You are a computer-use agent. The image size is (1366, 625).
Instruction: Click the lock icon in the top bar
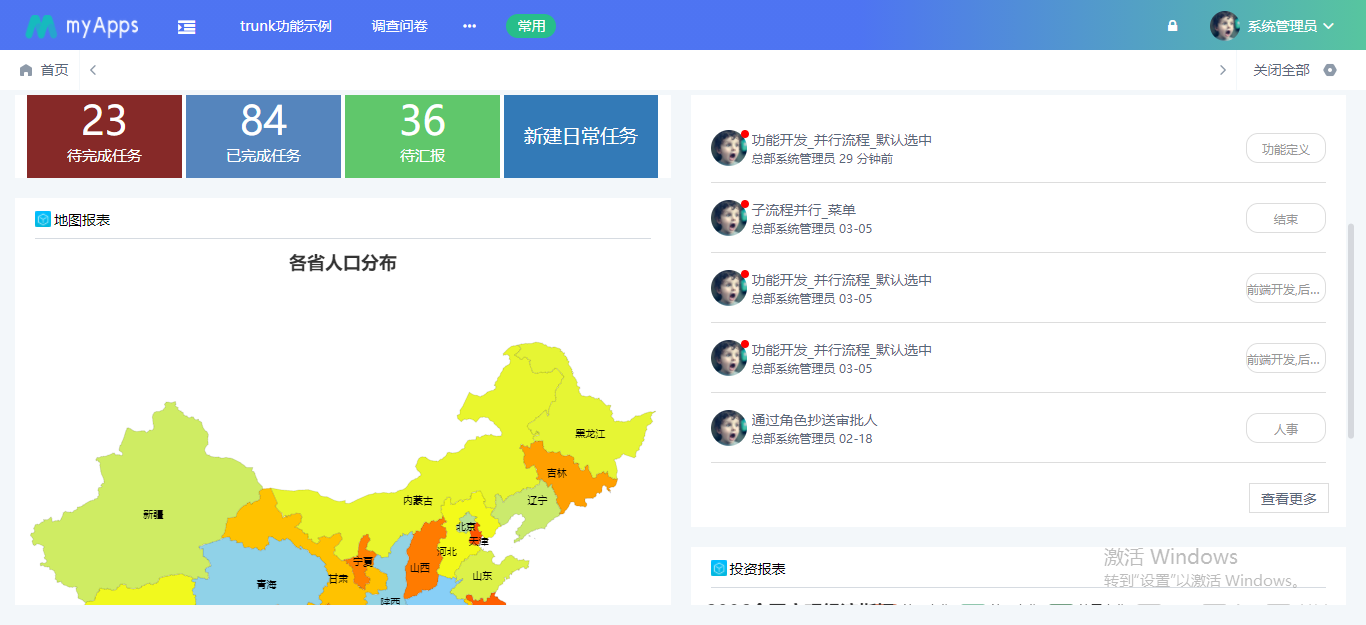(x=1171, y=25)
